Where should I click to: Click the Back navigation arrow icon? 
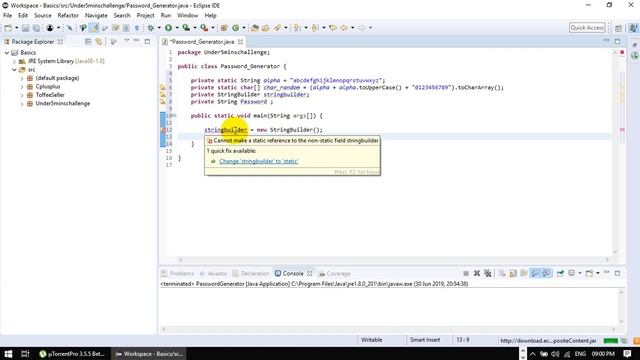point(344,28)
